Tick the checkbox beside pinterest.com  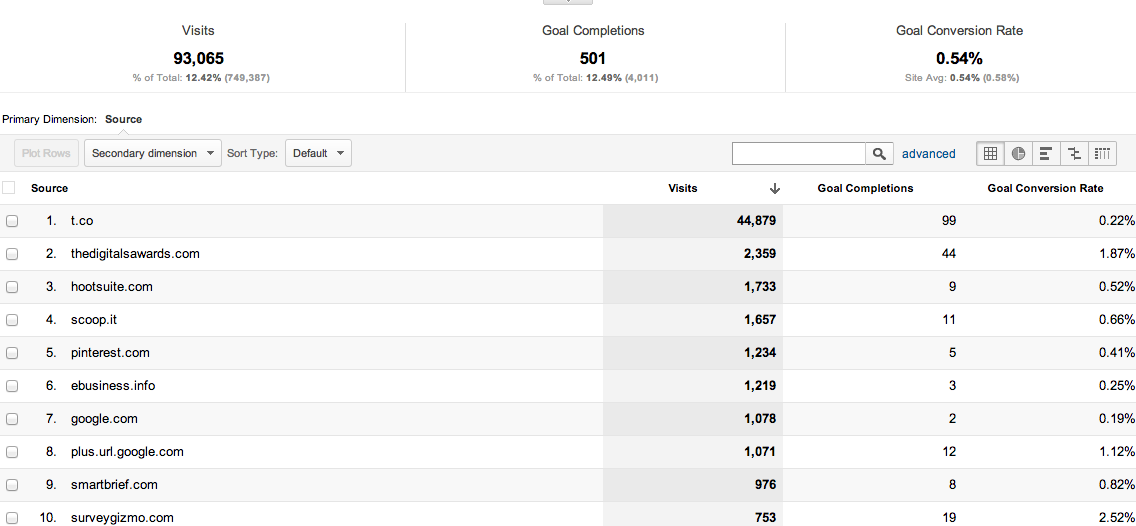pos(12,353)
